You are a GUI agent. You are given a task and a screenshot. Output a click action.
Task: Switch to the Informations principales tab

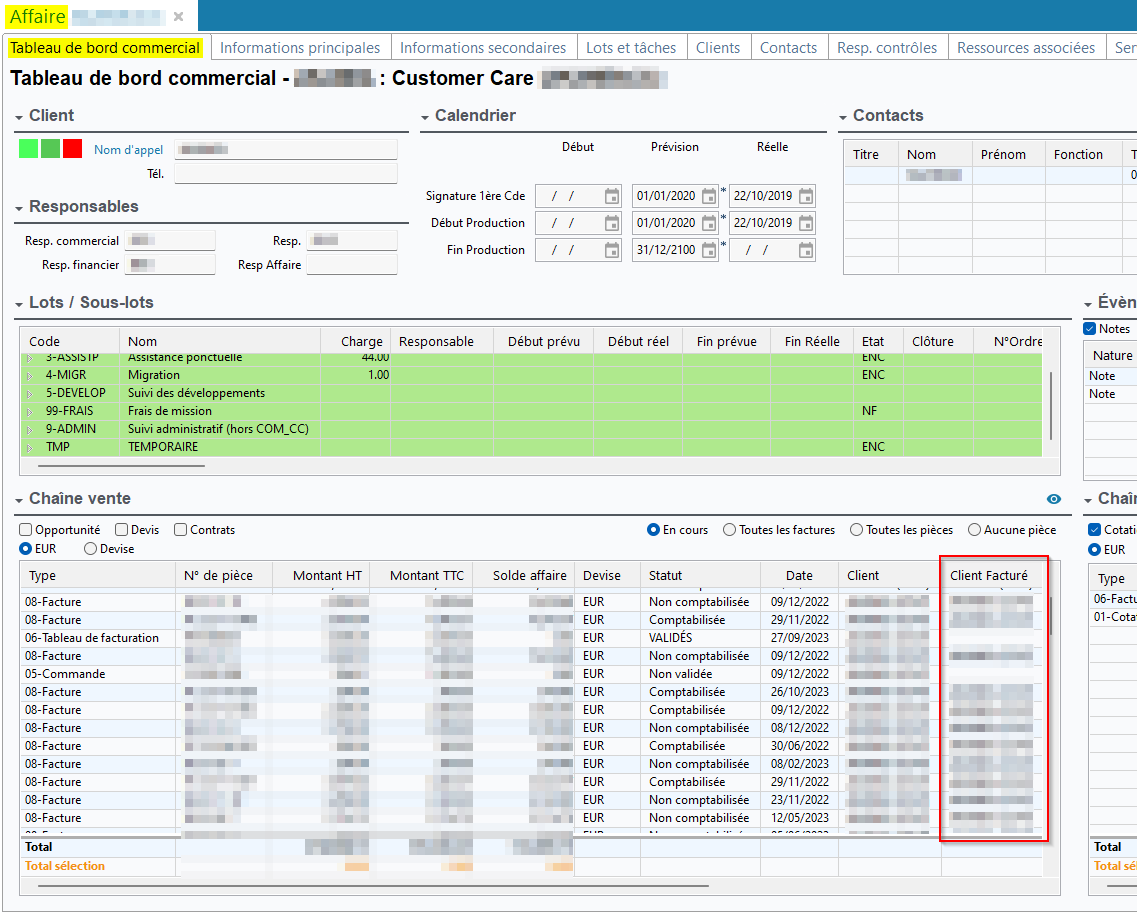pos(300,48)
